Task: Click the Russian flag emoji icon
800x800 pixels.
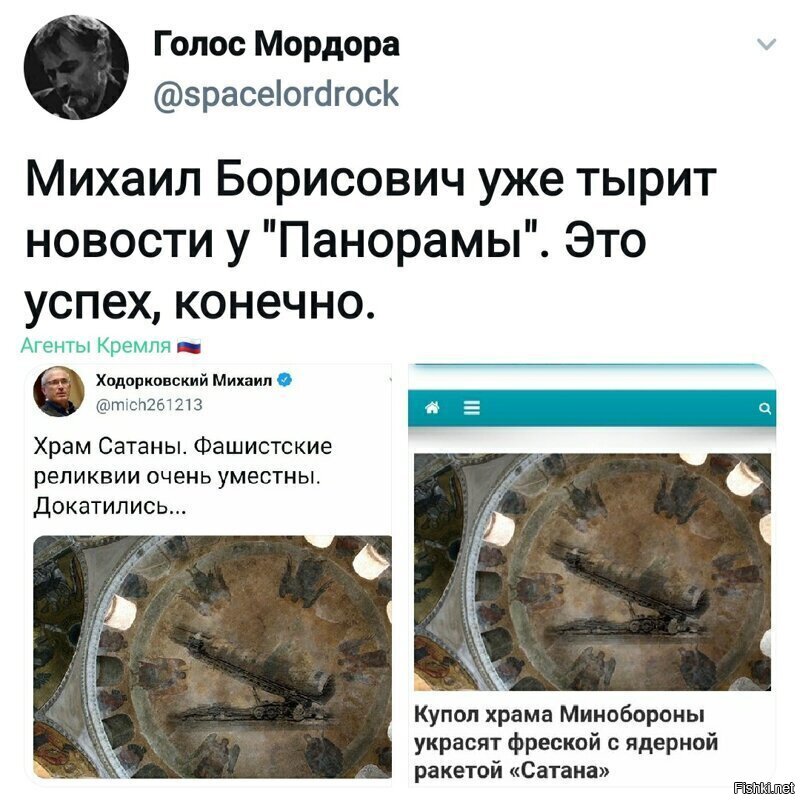Action: (x=188, y=346)
